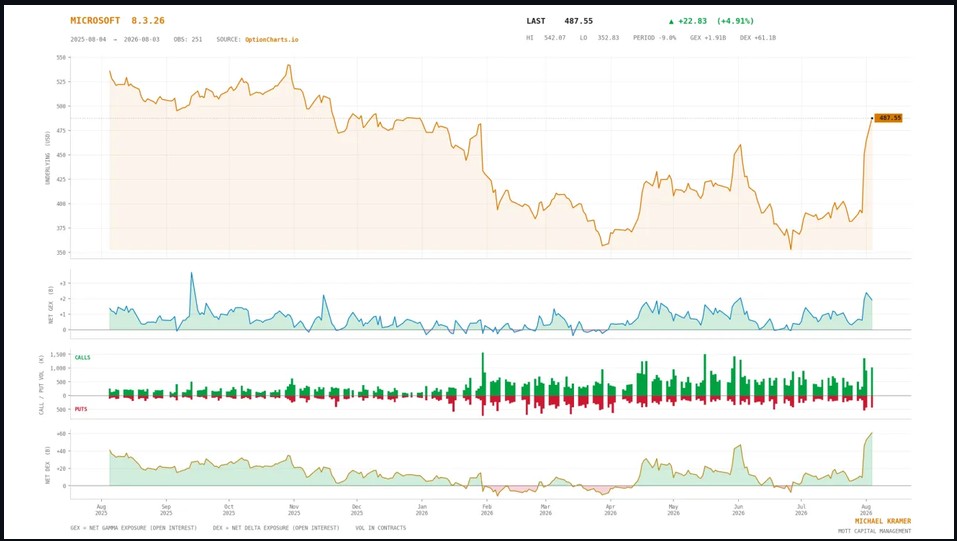This screenshot has width=957, height=541.
Task: Select the green "+22.83 (+4.91%)" change
Action: pyautogui.click(x=711, y=21)
